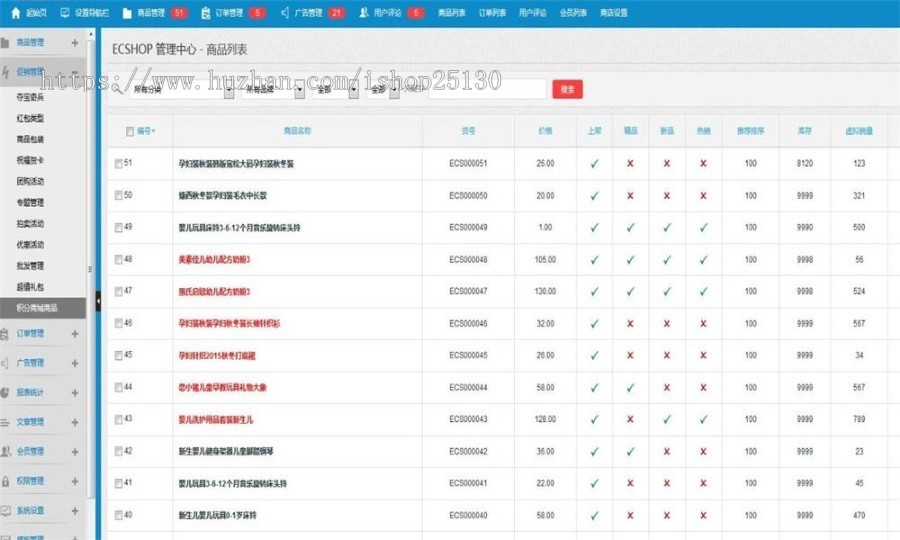Screen dimensions: 900x540
Task: Click the 用户评论 person icon in top bar
Action: point(363,13)
